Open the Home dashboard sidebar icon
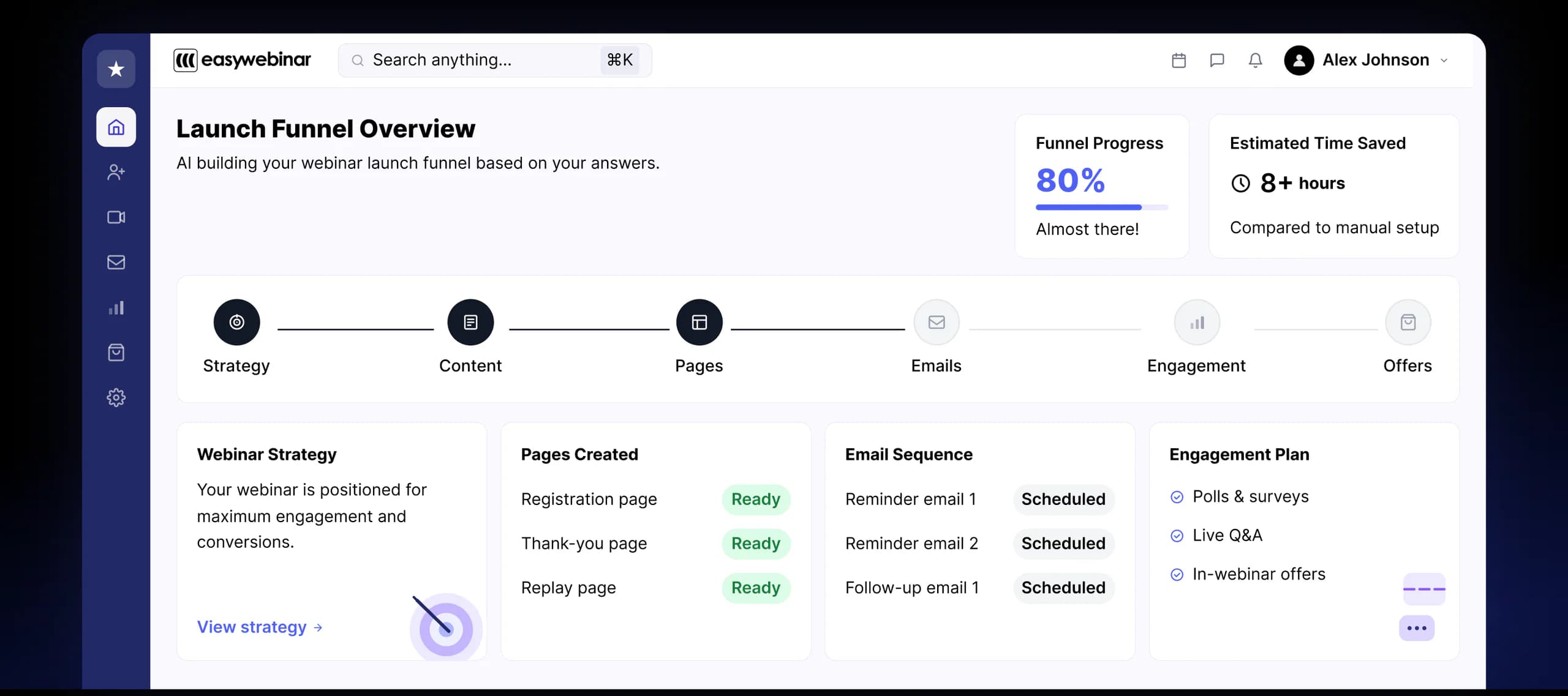This screenshot has width=1568, height=696. click(x=116, y=127)
